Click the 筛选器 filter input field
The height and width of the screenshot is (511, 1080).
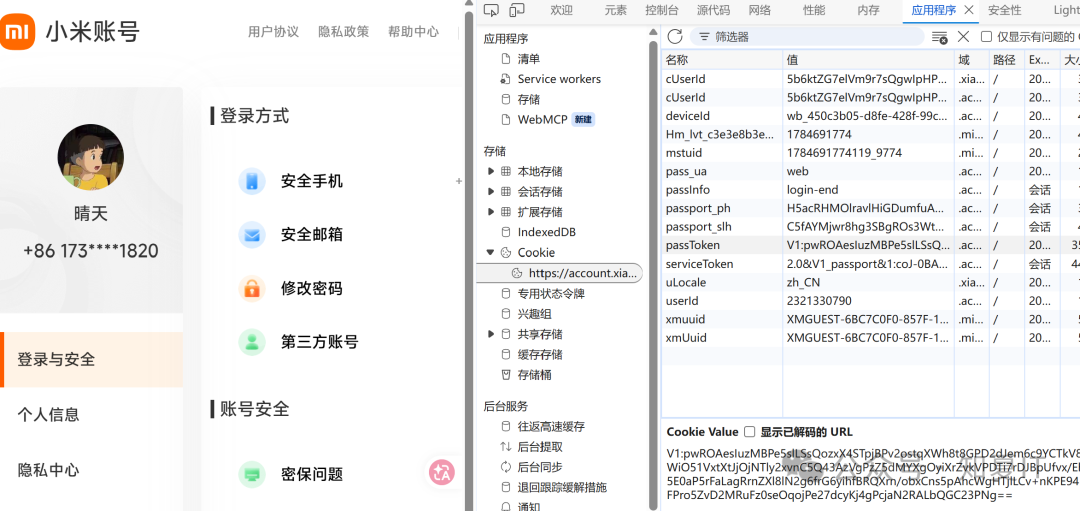pos(807,37)
